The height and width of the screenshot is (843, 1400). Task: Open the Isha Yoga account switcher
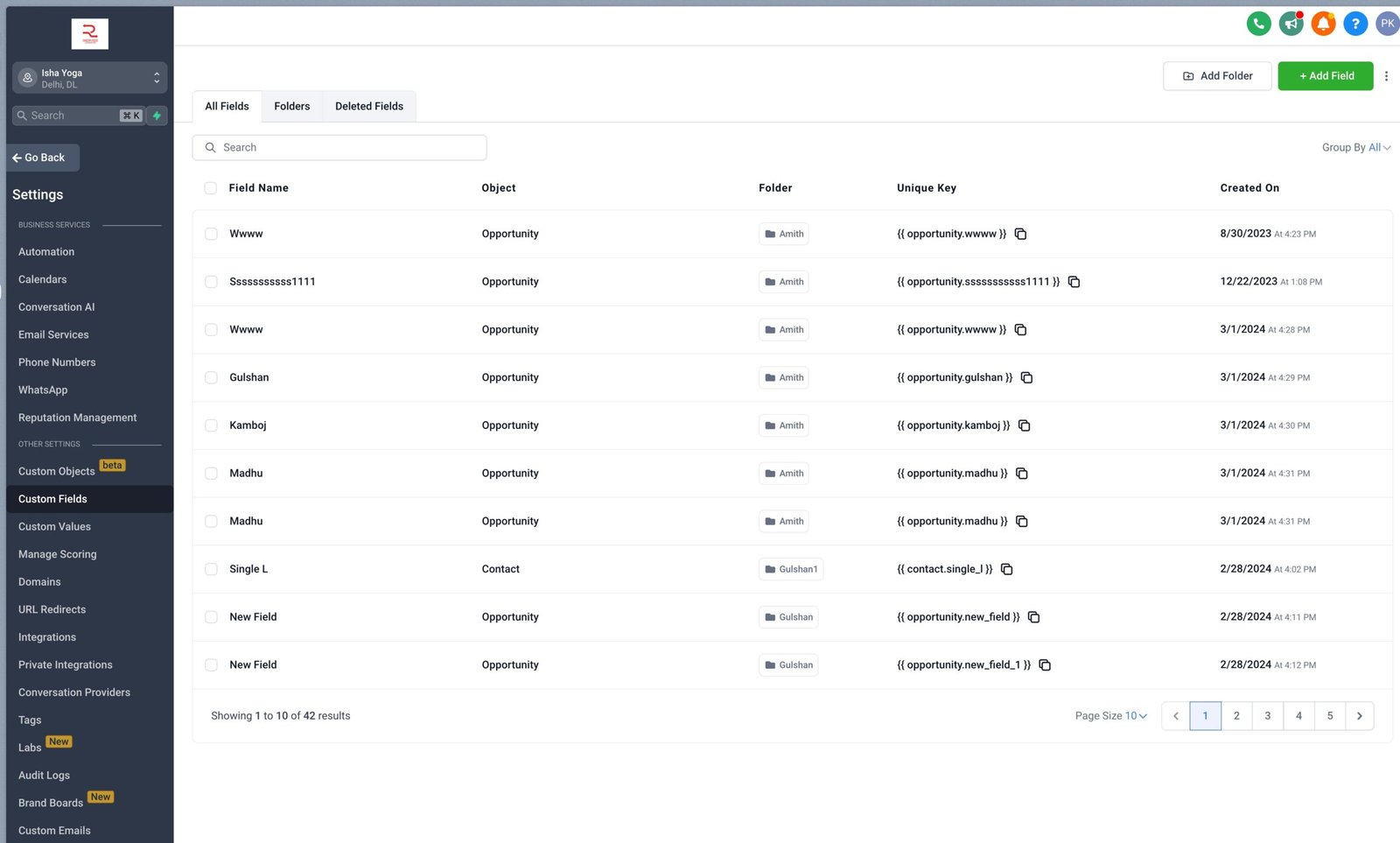click(x=89, y=78)
